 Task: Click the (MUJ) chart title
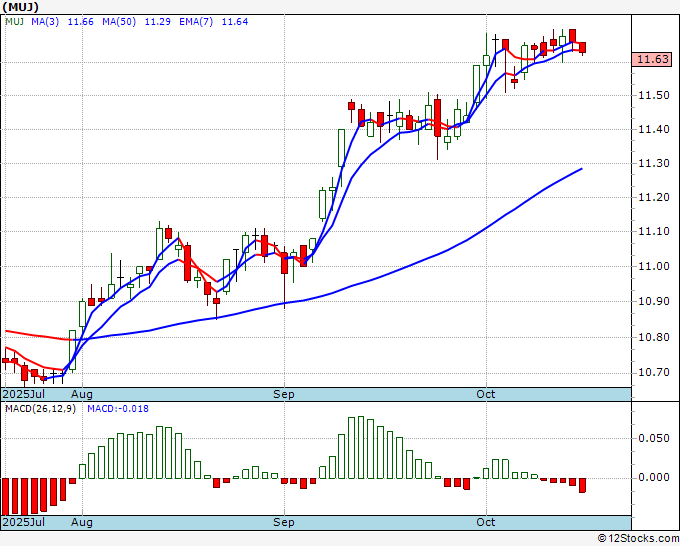20,7
